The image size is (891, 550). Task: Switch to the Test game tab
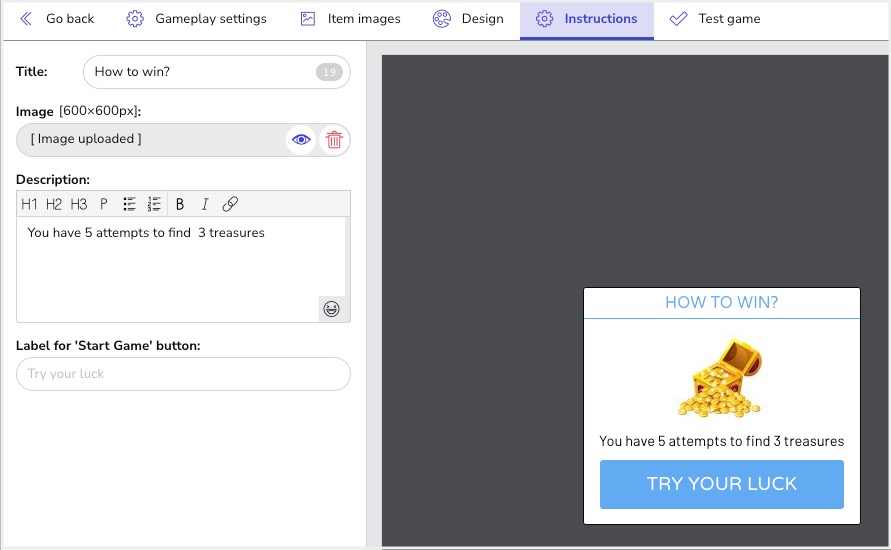tap(715, 19)
